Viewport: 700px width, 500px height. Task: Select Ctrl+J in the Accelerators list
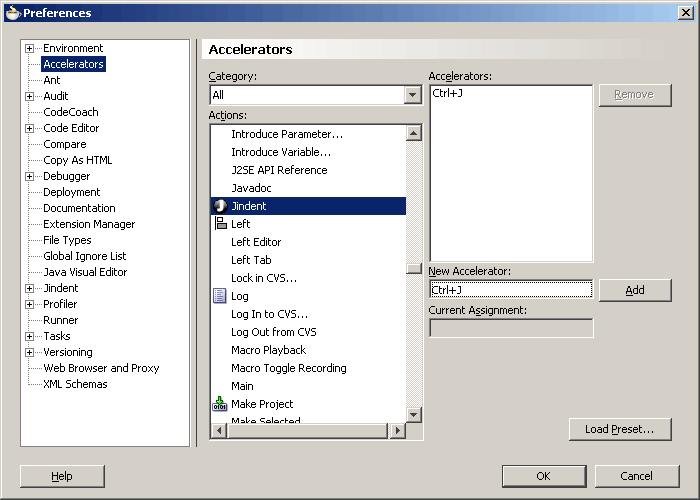pyautogui.click(x=447, y=93)
